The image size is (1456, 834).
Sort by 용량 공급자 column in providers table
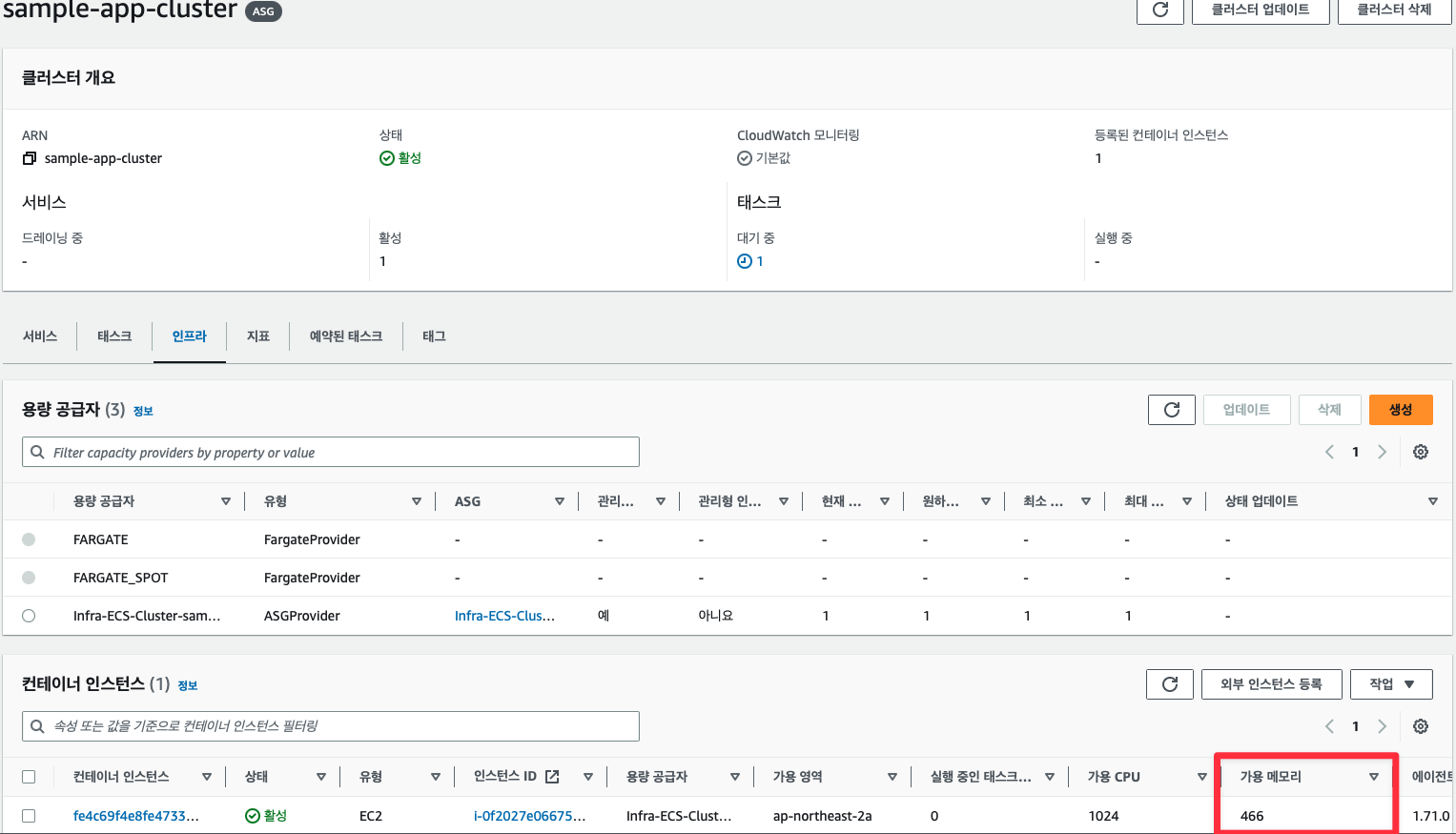[226, 501]
